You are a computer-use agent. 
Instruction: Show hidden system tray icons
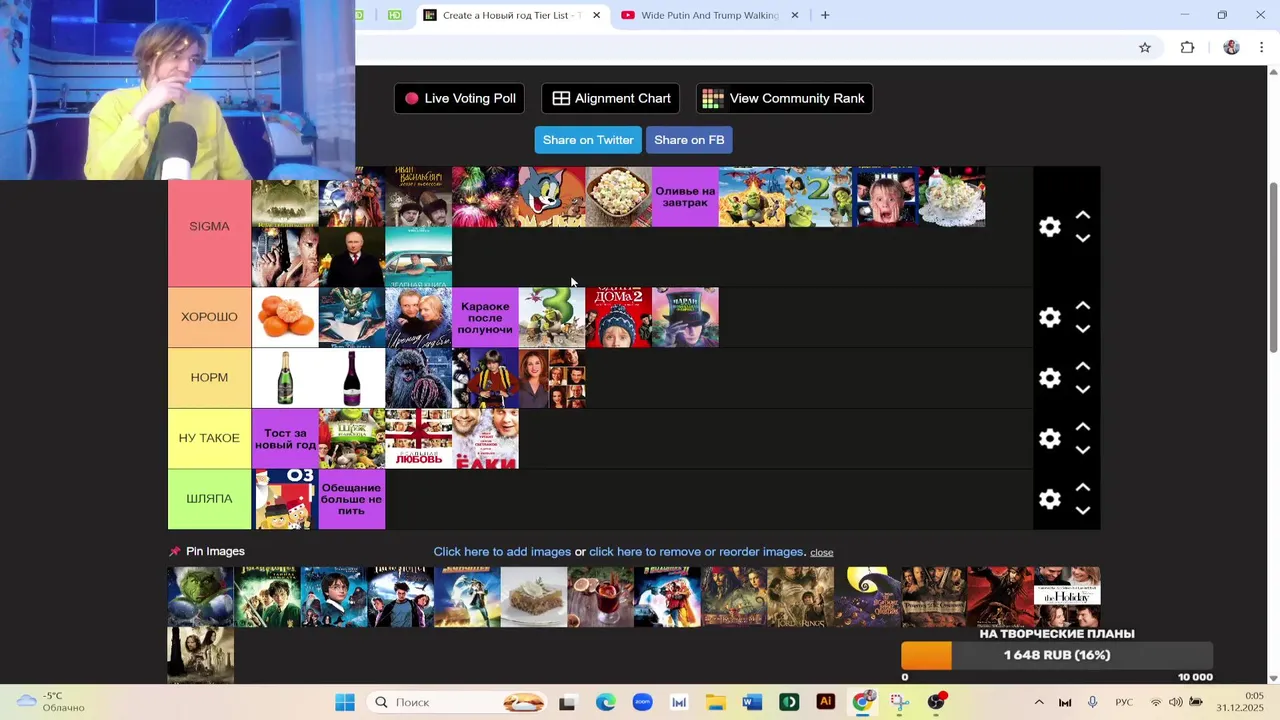click(1038, 702)
